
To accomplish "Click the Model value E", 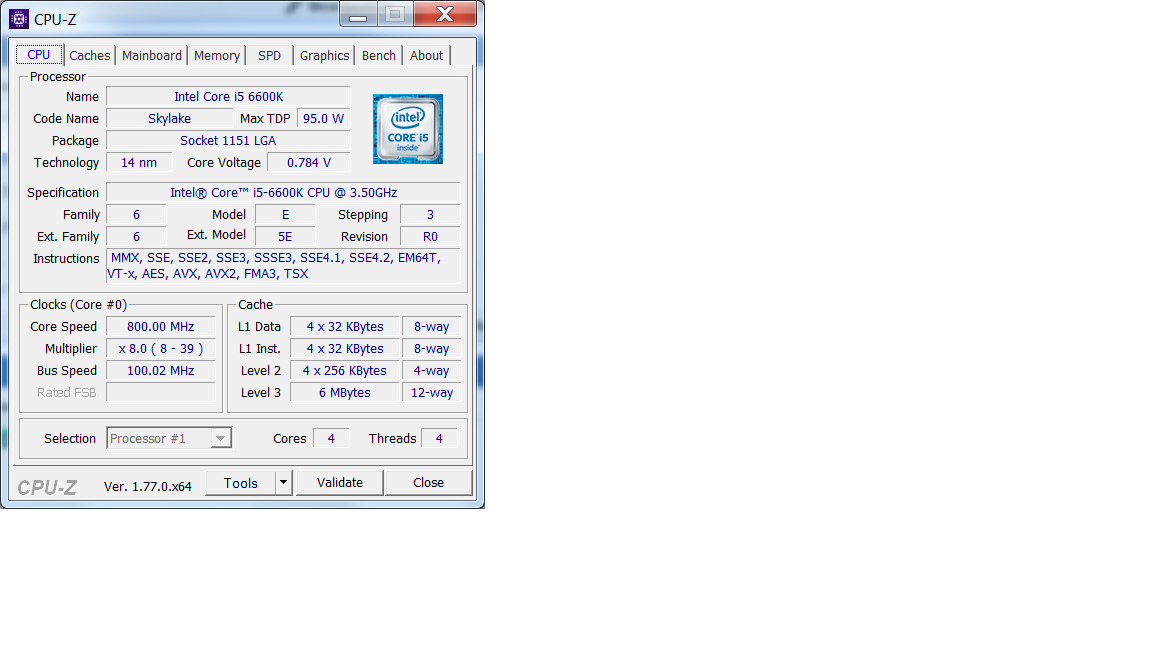I will [x=285, y=215].
